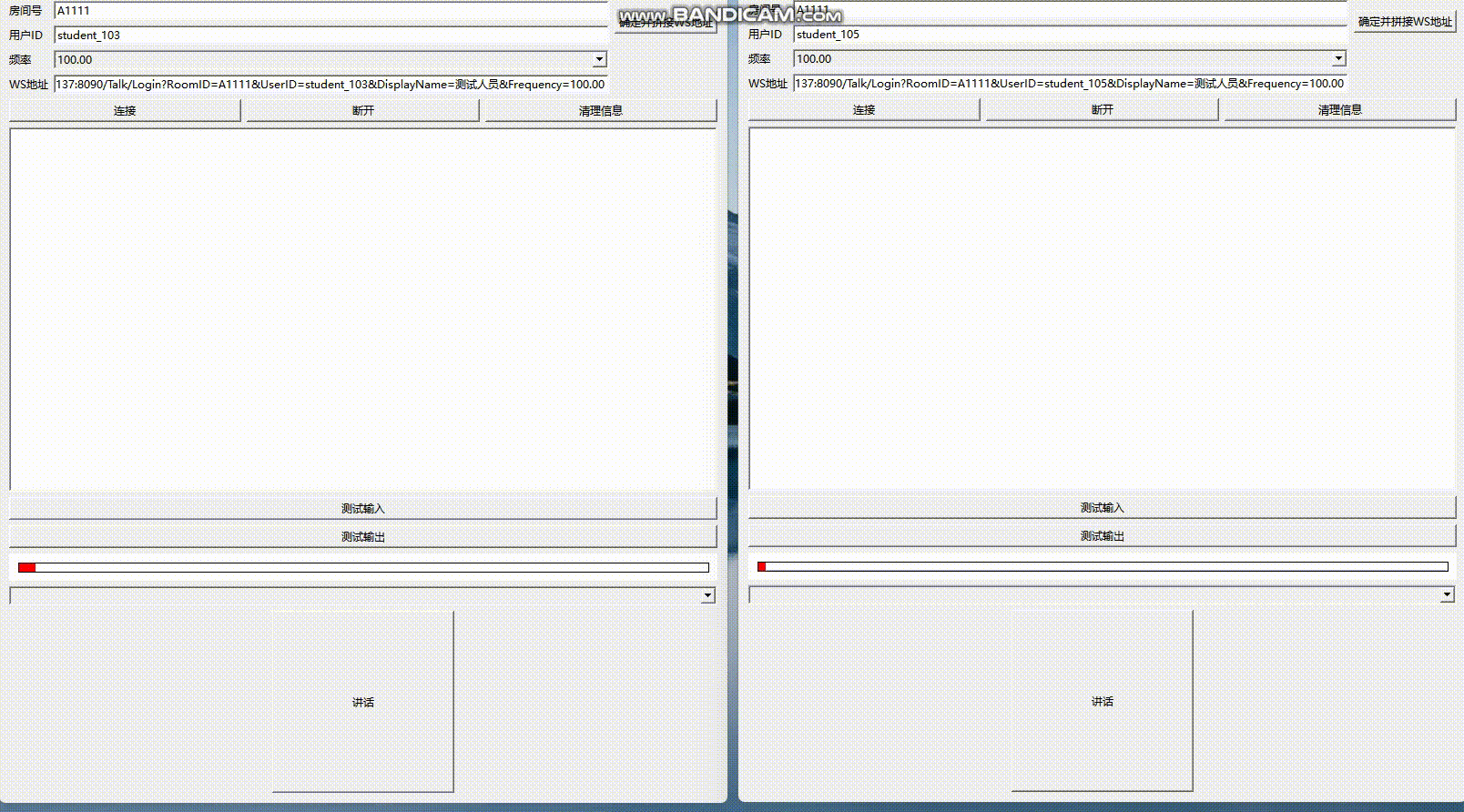This screenshot has height=812, width=1464.
Task: Focus the WS地址 field containing student_105 URL
Action: (1070, 83)
